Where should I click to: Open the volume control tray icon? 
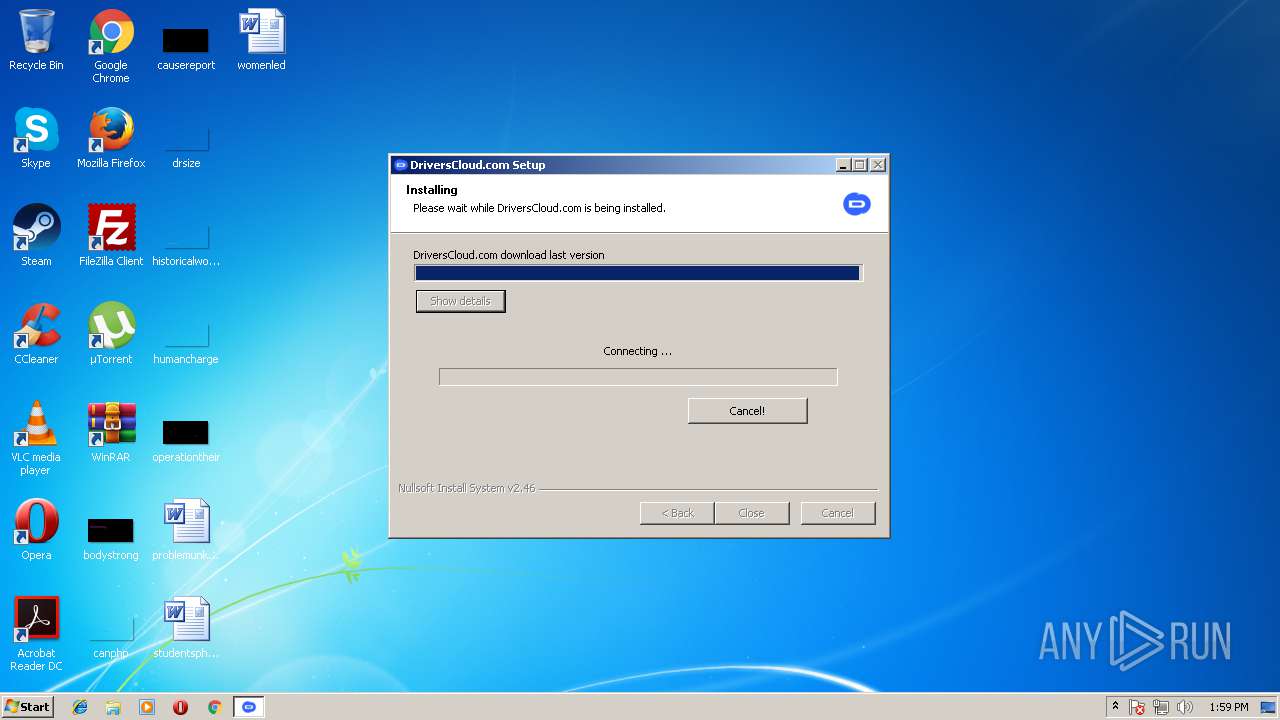point(1185,707)
